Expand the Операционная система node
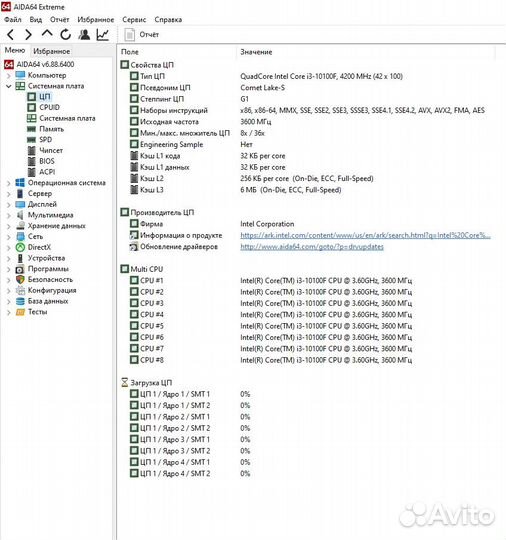The width and height of the screenshot is (506, 540). click(x=9, y=183)
